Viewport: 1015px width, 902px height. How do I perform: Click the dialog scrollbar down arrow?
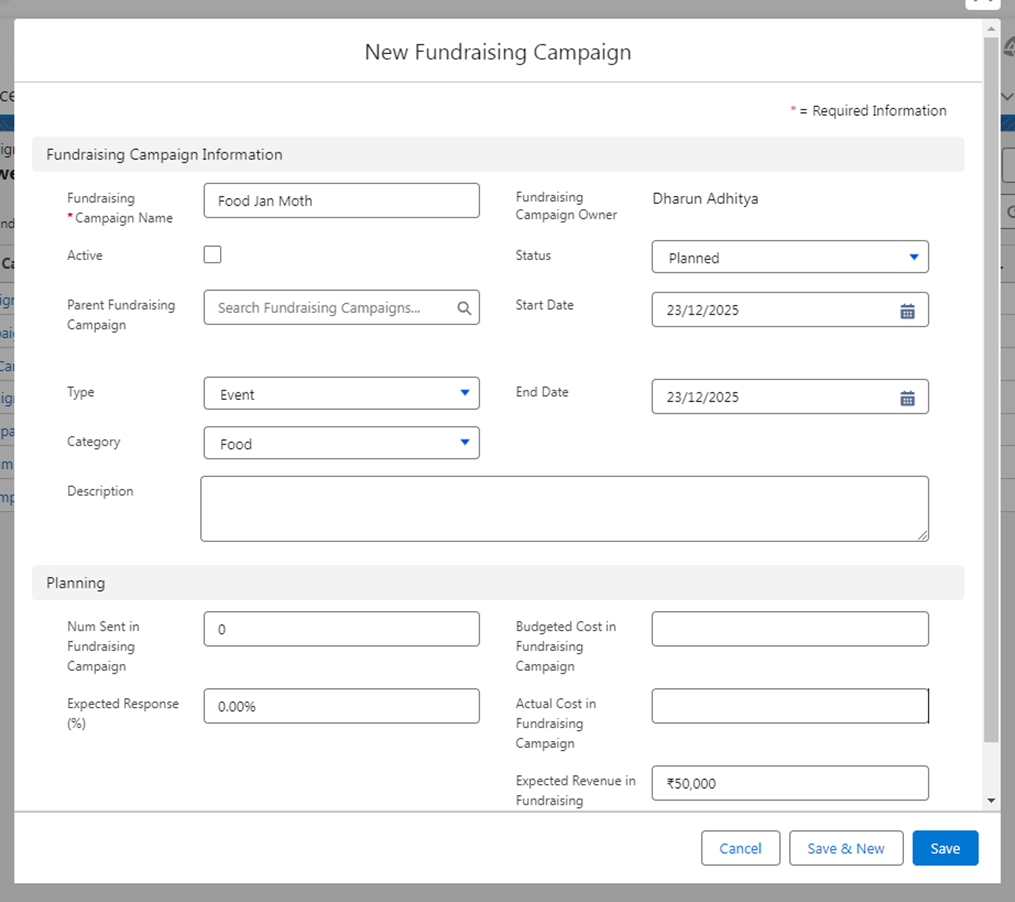(991, 801)
